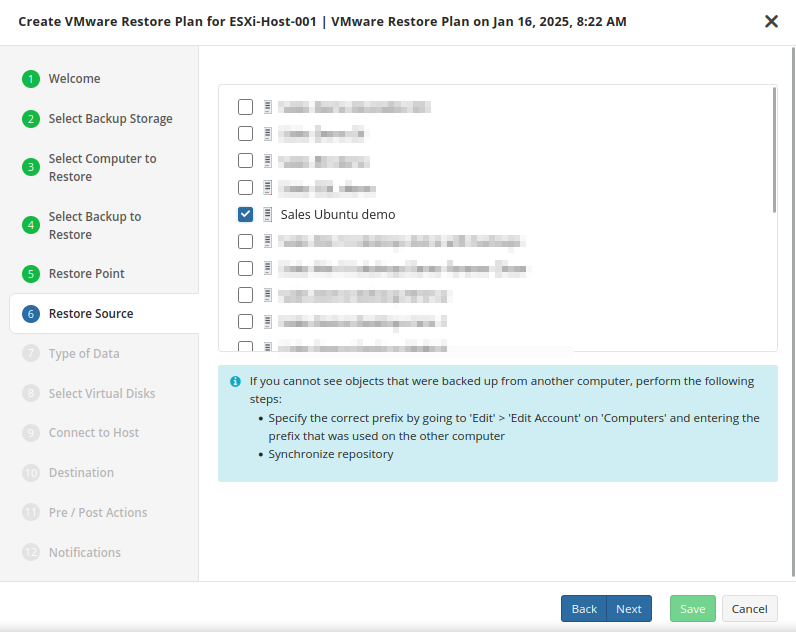The height and width of the screenshot is (632, 796).
Task: Click the VM list vertical scrollbar
Action: click(x=774, y=150)
